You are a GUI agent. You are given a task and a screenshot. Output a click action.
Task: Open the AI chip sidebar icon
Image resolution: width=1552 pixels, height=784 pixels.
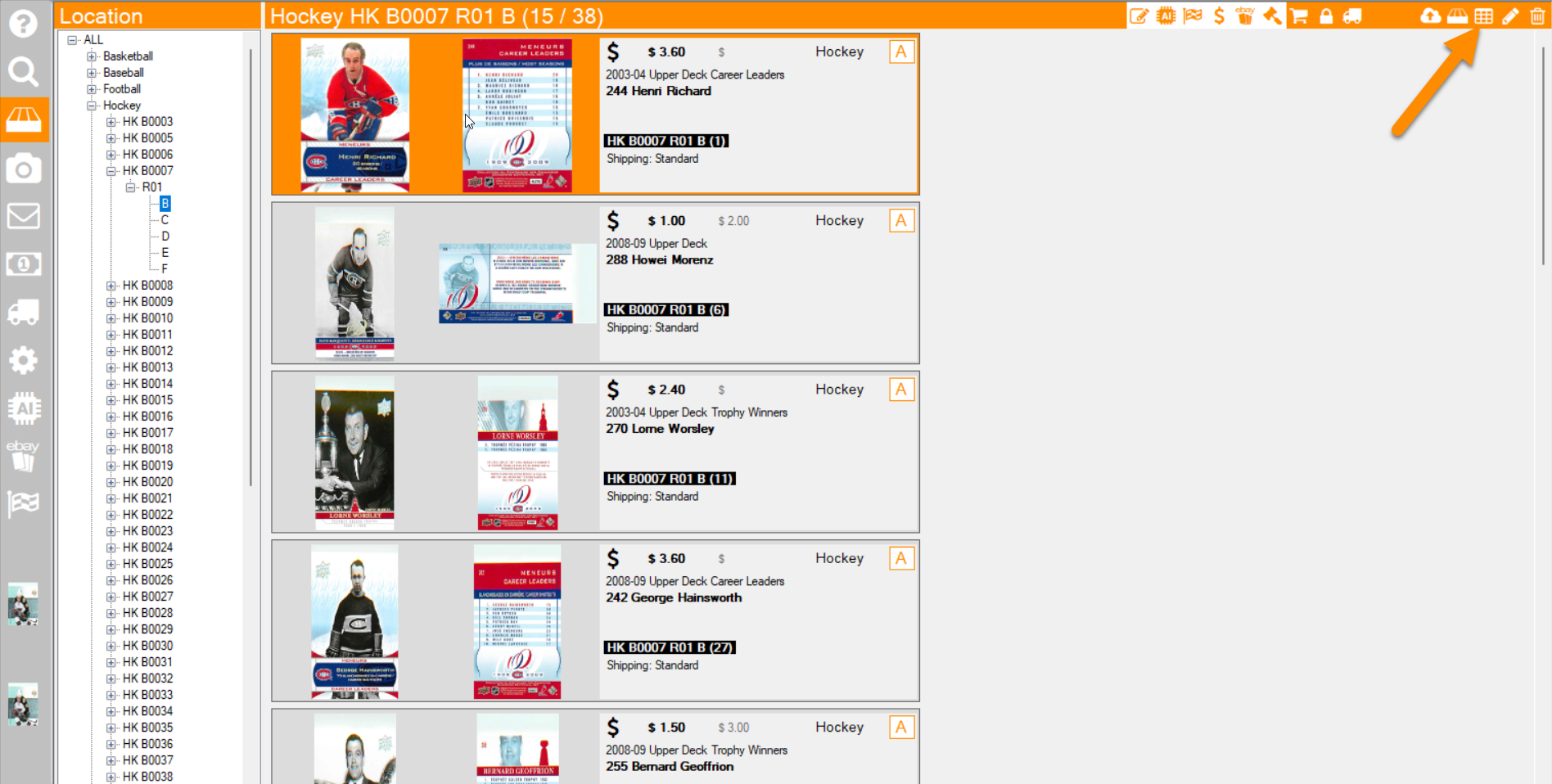pos(24,408)
